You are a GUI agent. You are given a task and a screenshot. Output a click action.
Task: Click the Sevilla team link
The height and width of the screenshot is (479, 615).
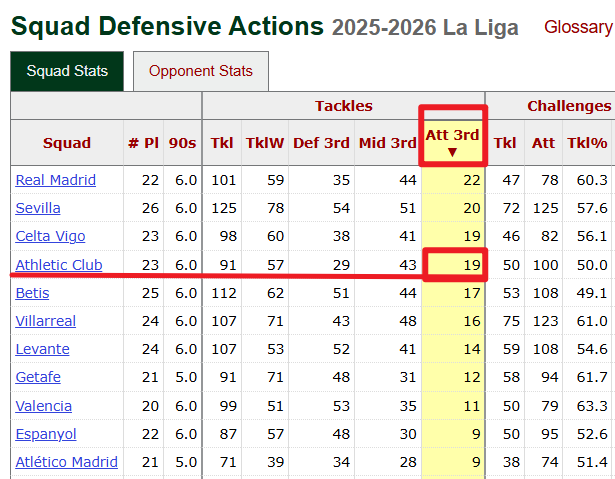click(38, 208)
